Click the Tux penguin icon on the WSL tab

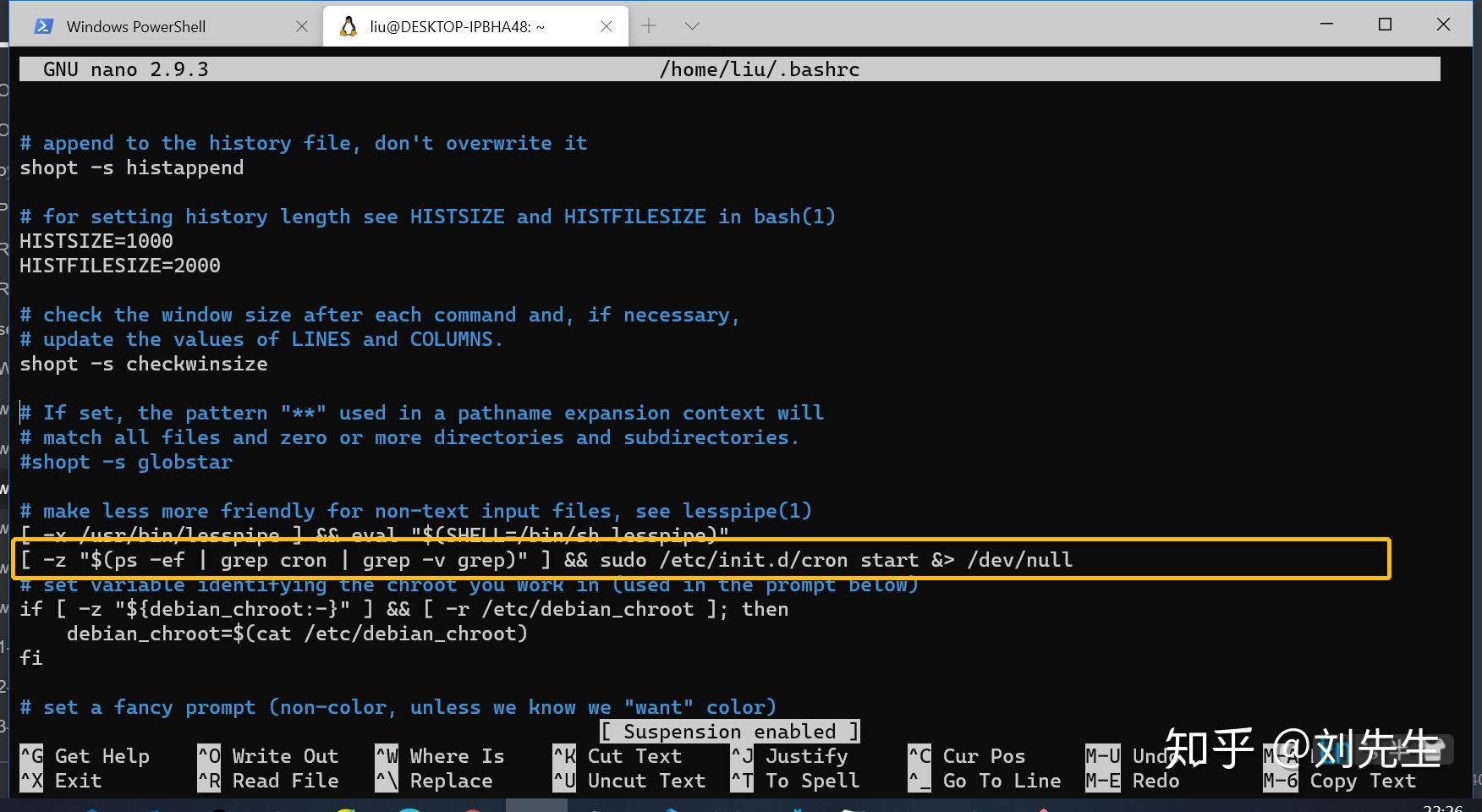pos(348,25)
